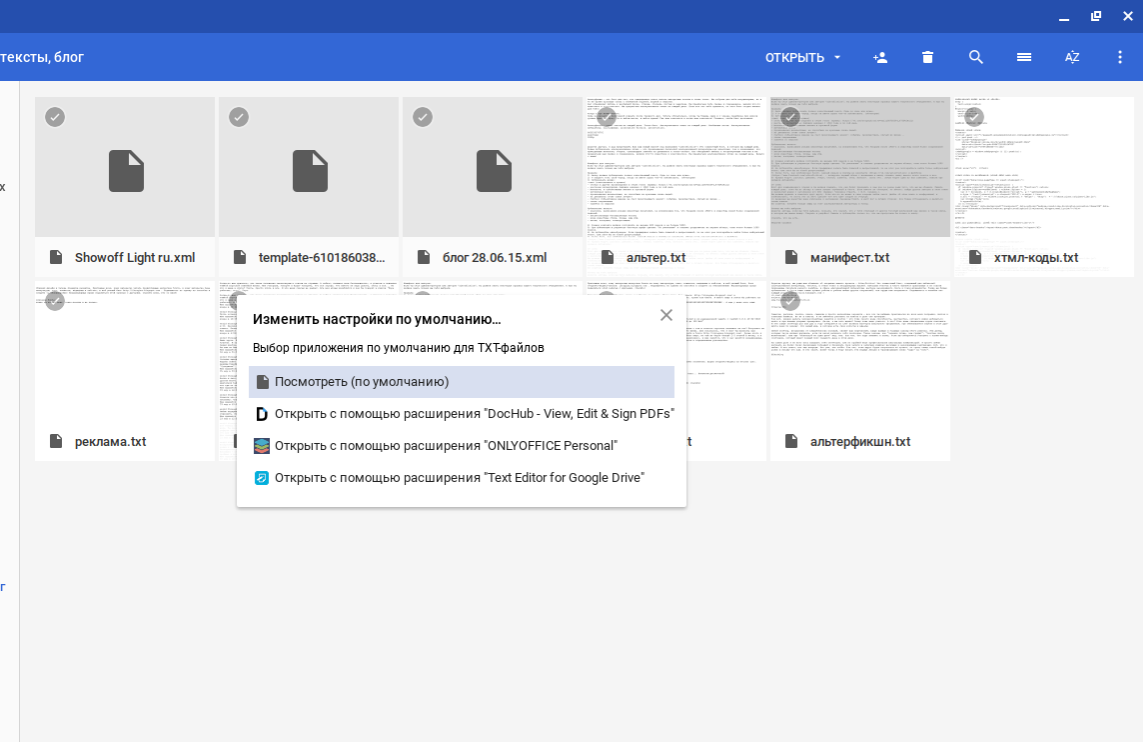This screenshot has height=742, width=1143.
Task: Click the document icon beside Посмотреть
Action: click(262, 382)
